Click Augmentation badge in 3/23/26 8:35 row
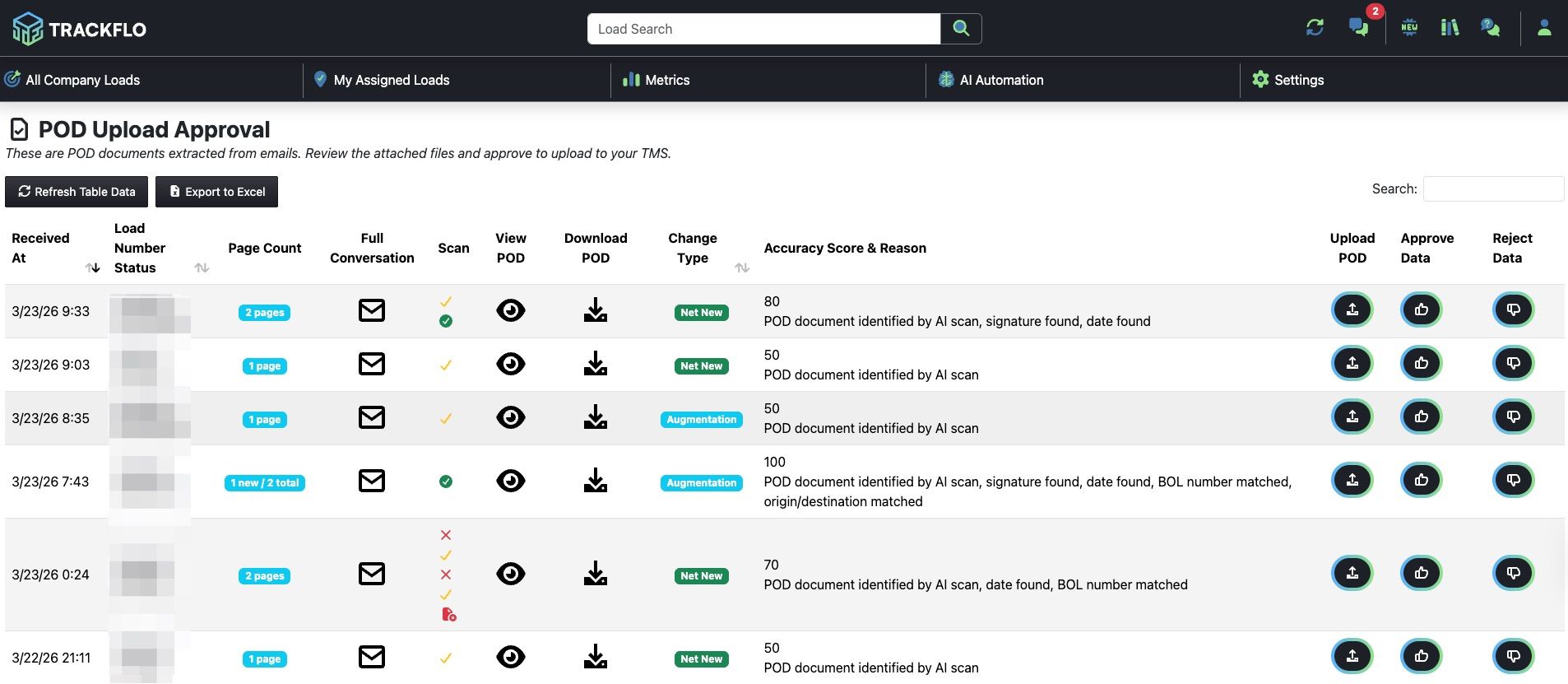The image size is (1568, 684). tap(702, 420)
